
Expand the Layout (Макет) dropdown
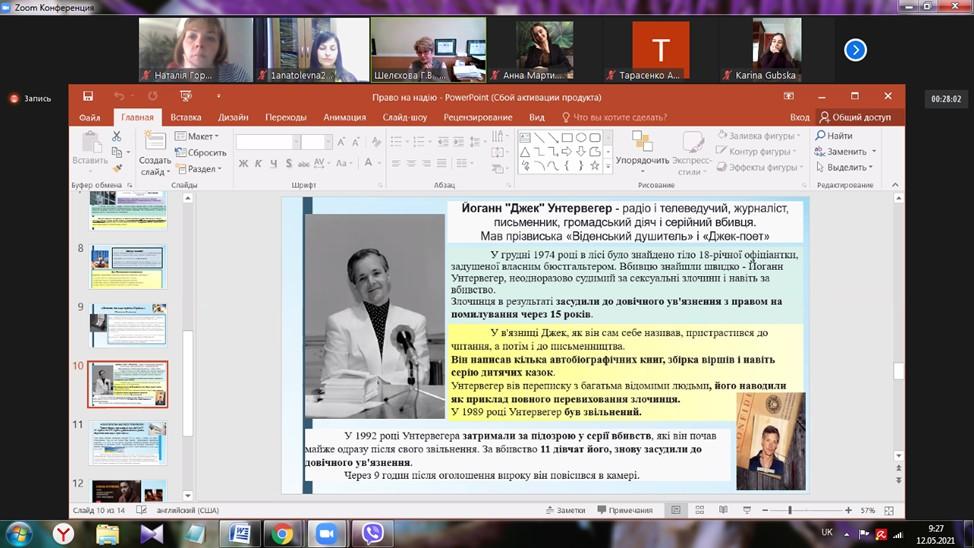(198, 136)
